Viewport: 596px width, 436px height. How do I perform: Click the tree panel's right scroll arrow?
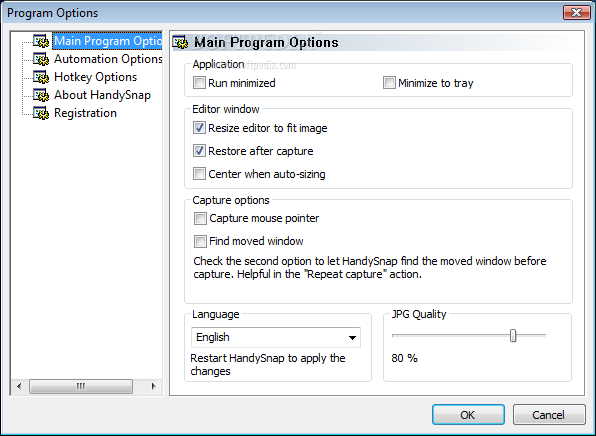click(154, 387)
